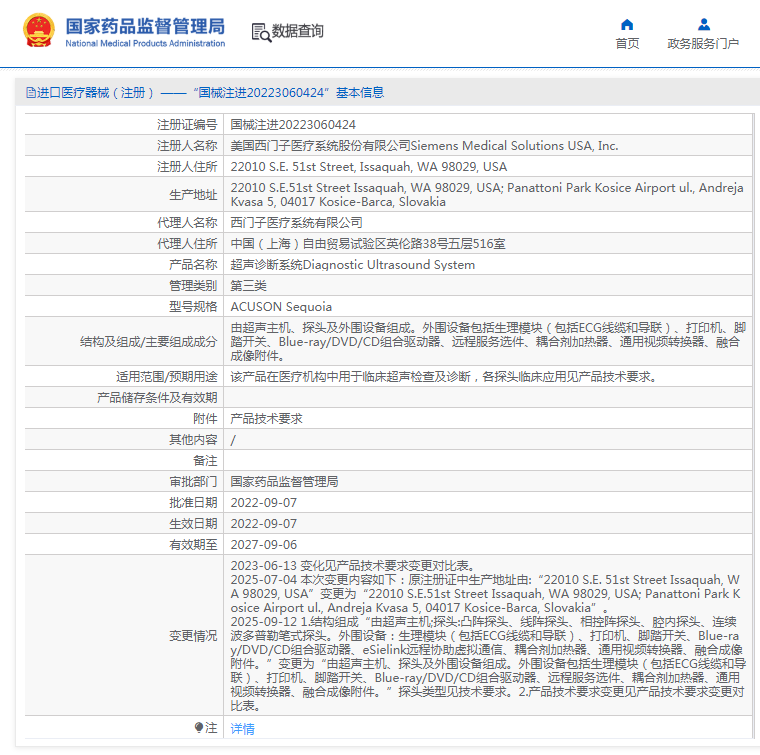Click the registration number 国械注进20223060424 value
This screenshot has width=760, height=755.
pos(293,125)
